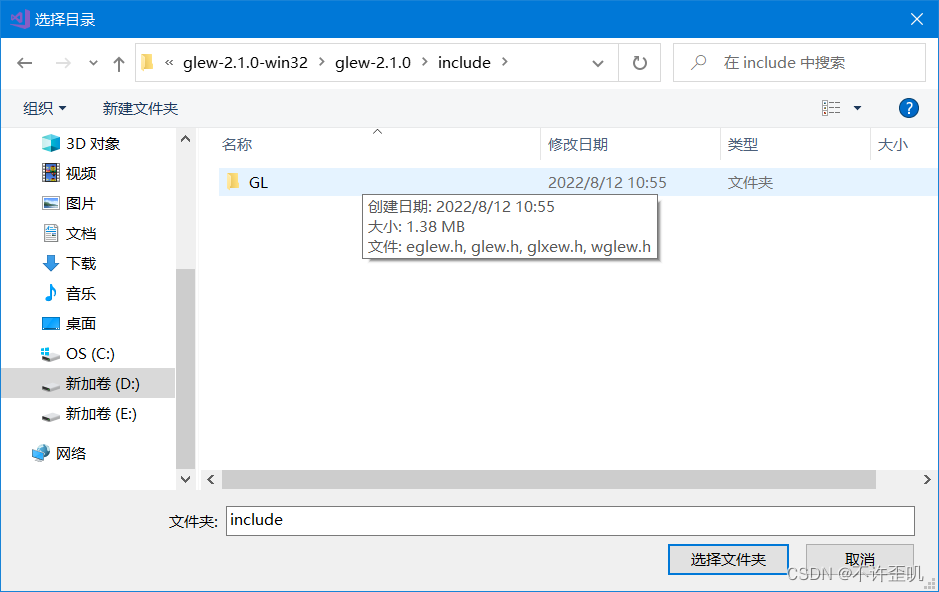939x592 pixels.
Task: Refresh the current folder view
Action: [638, 62]
